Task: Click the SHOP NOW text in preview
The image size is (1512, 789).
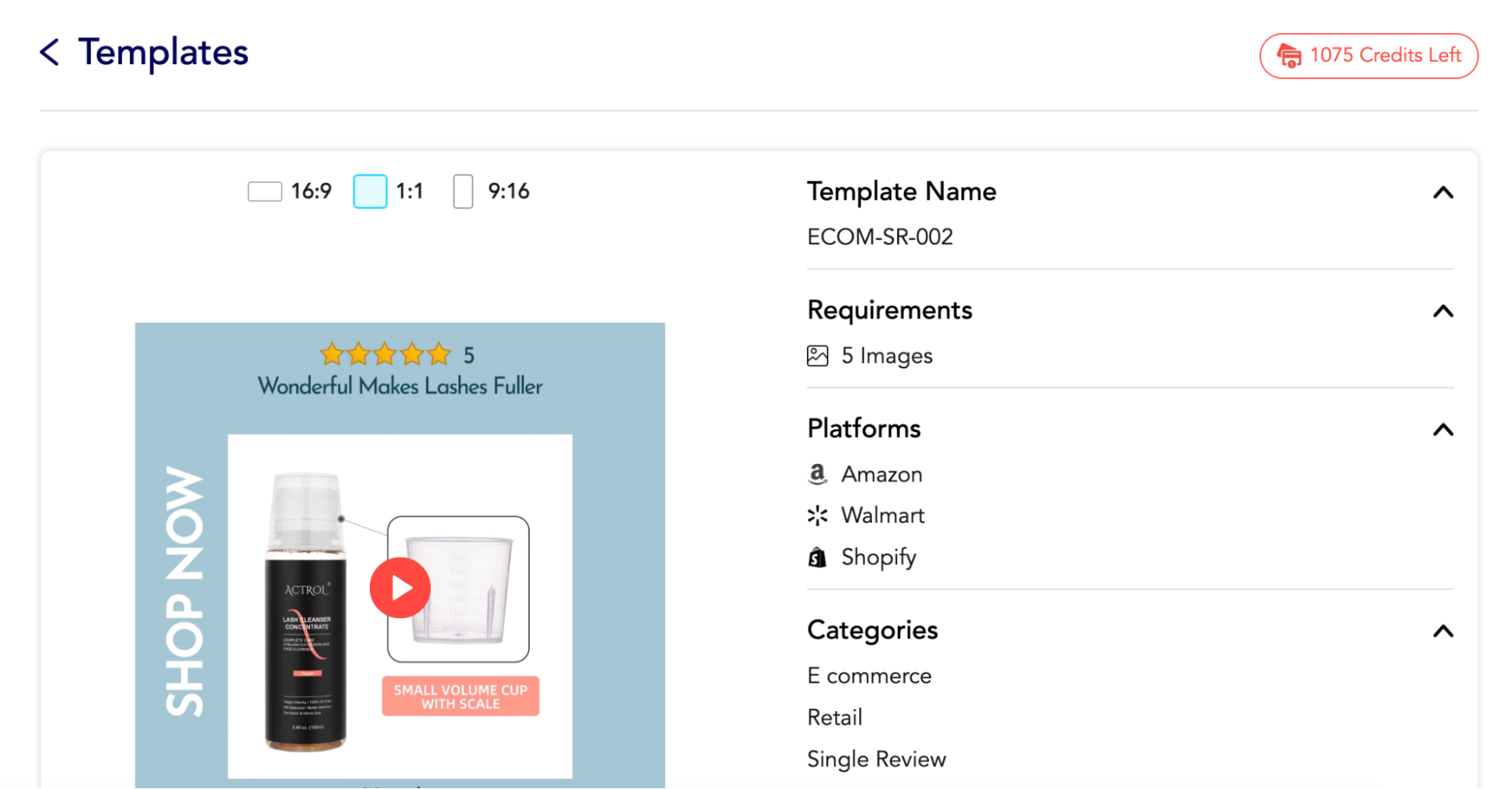Action: [184, 591]
